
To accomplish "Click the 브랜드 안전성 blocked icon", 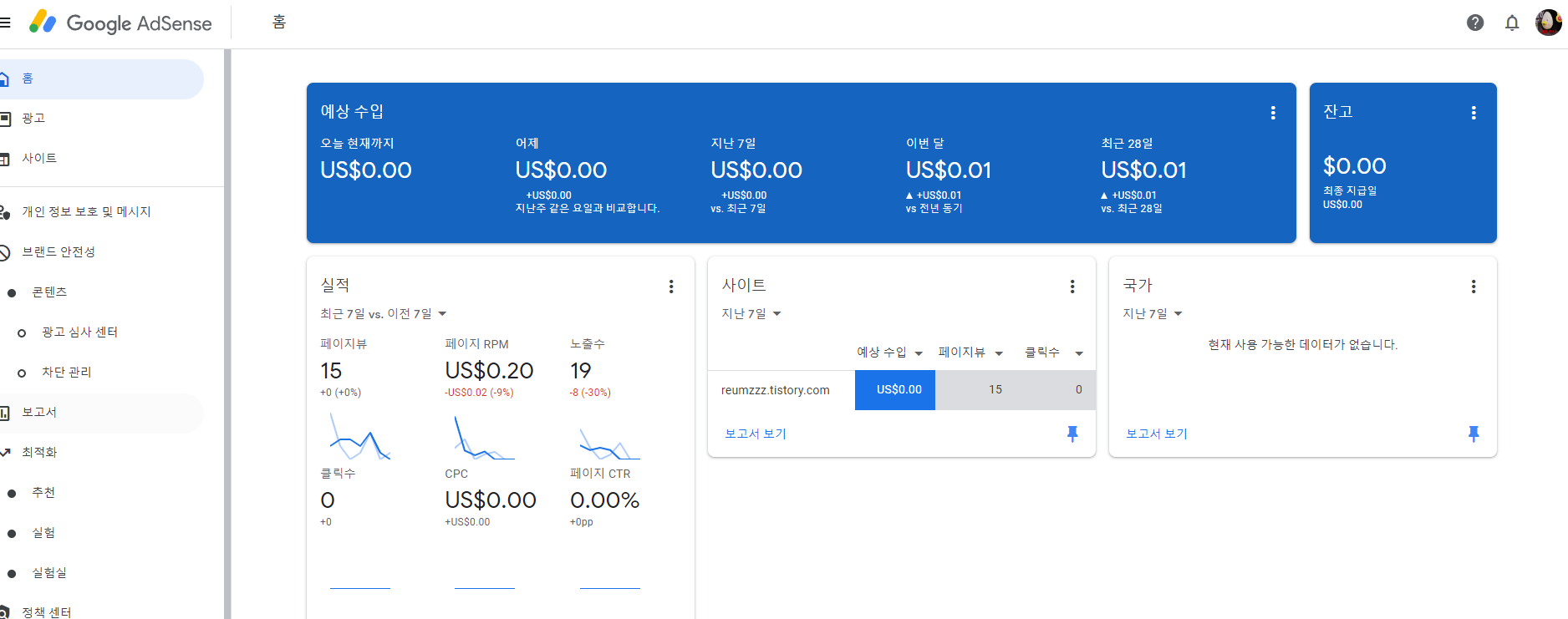I will 5,252.
